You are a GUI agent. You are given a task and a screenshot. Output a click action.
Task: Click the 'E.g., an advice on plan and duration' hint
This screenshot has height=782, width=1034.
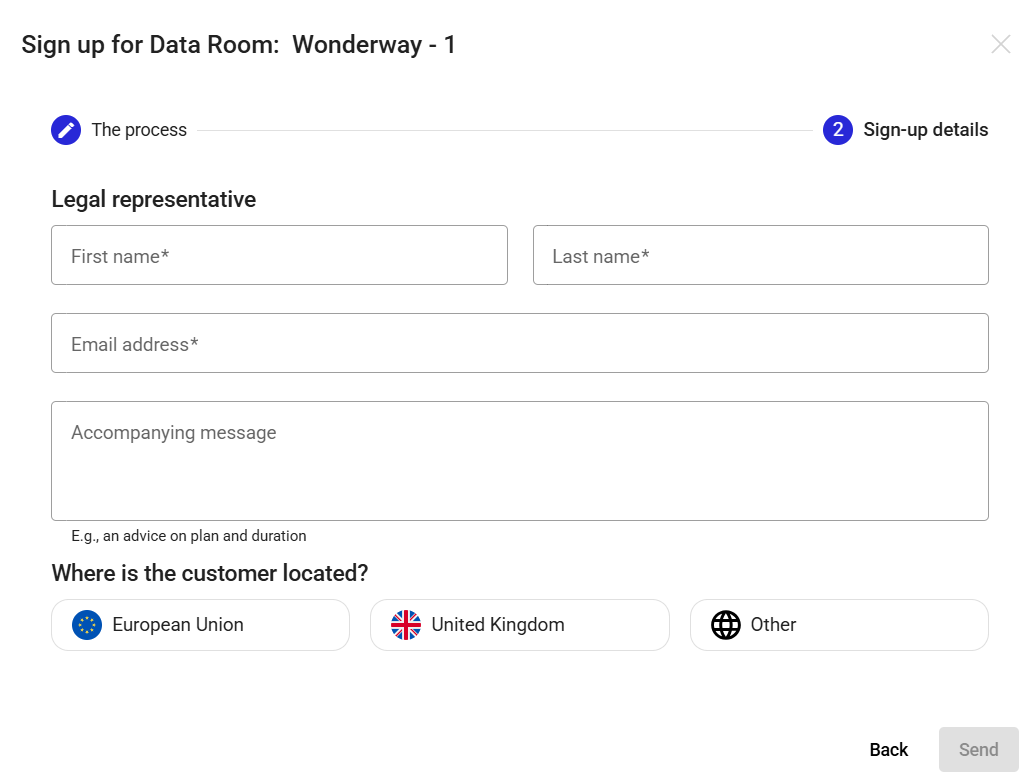coord(189,536)
